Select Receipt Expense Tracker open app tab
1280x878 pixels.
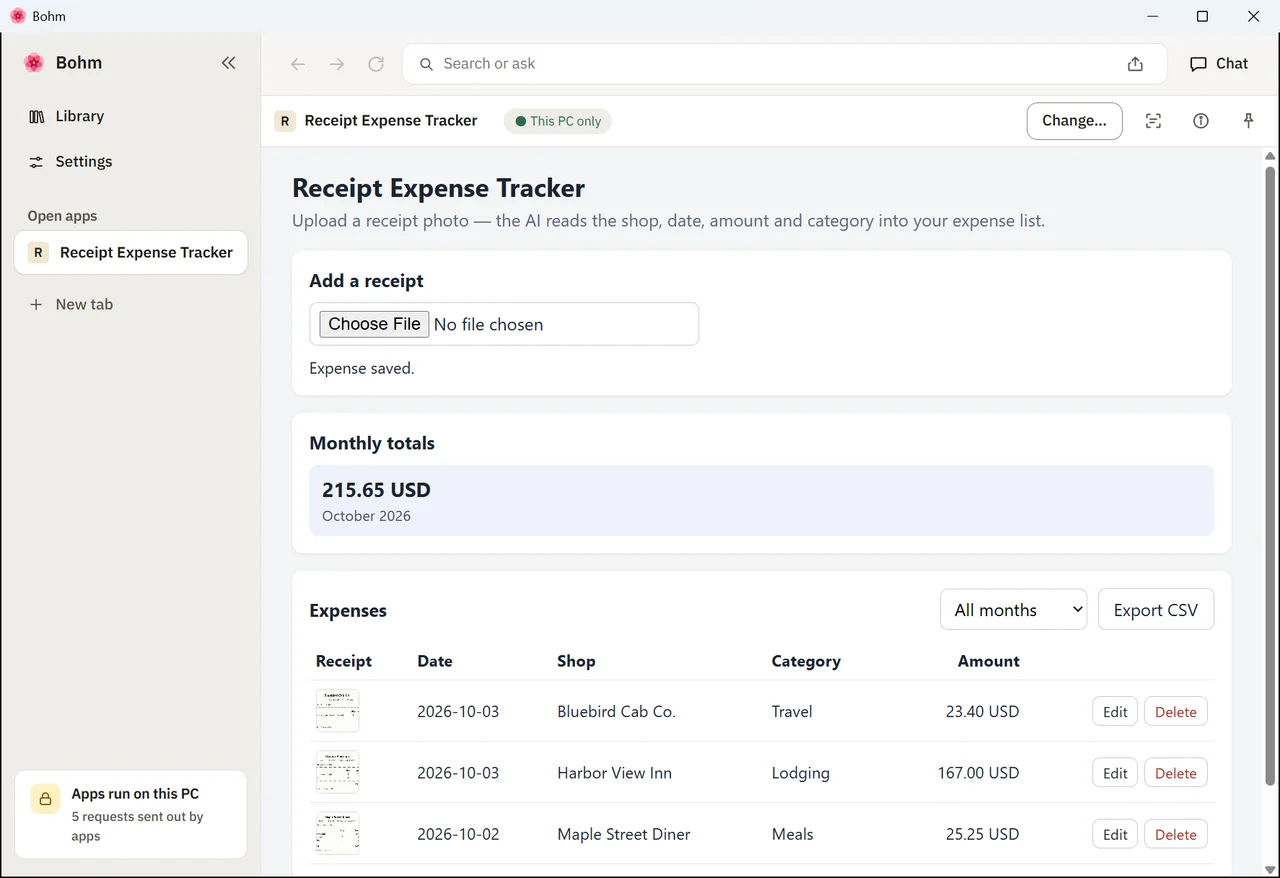(131, 252)
